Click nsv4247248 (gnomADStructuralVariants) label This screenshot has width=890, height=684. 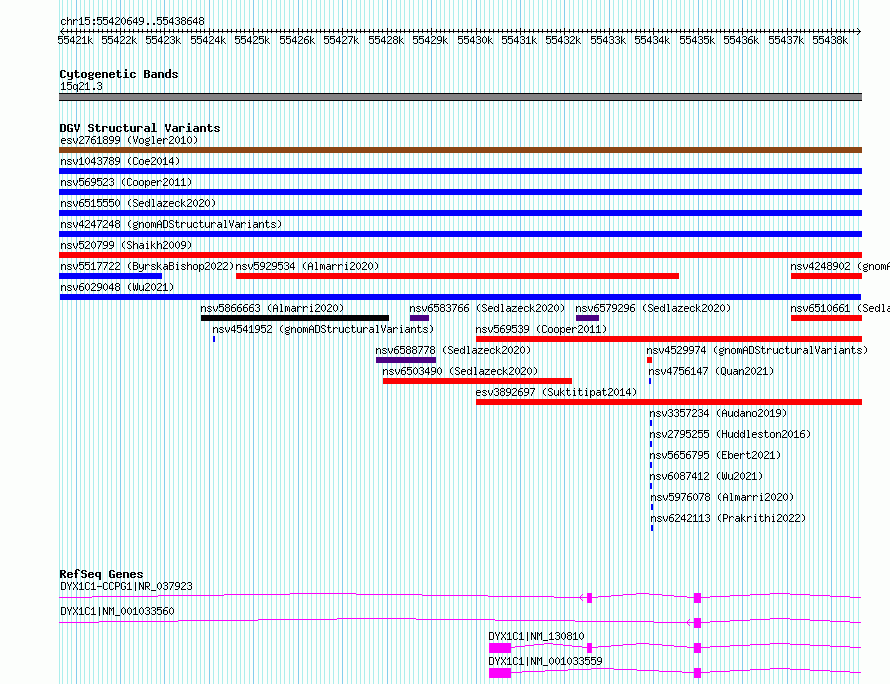[171, 224]
